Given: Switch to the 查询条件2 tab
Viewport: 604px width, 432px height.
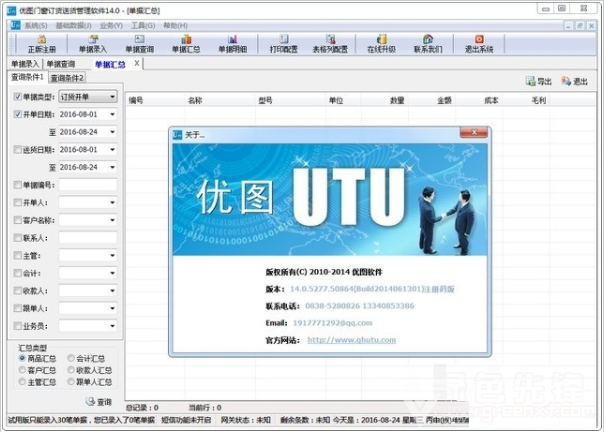Looking at the screenshot, I should click(67, 78).
